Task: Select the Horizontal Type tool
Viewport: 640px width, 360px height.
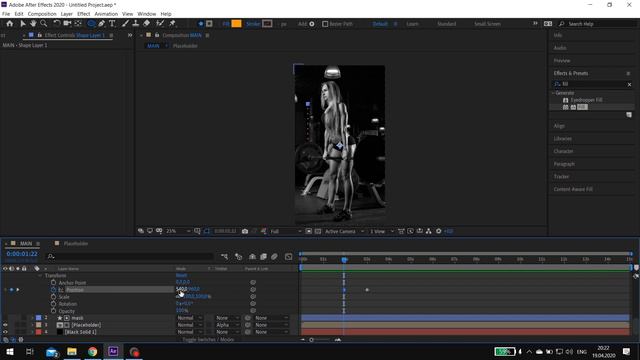Action: click(112, 24)
